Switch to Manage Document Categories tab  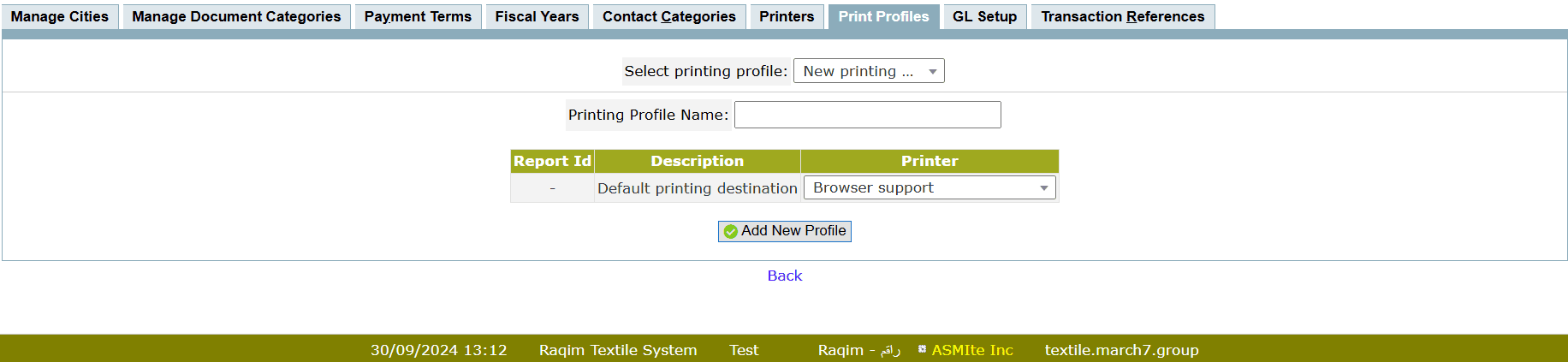pyautogui.click(x=236, y=16)
